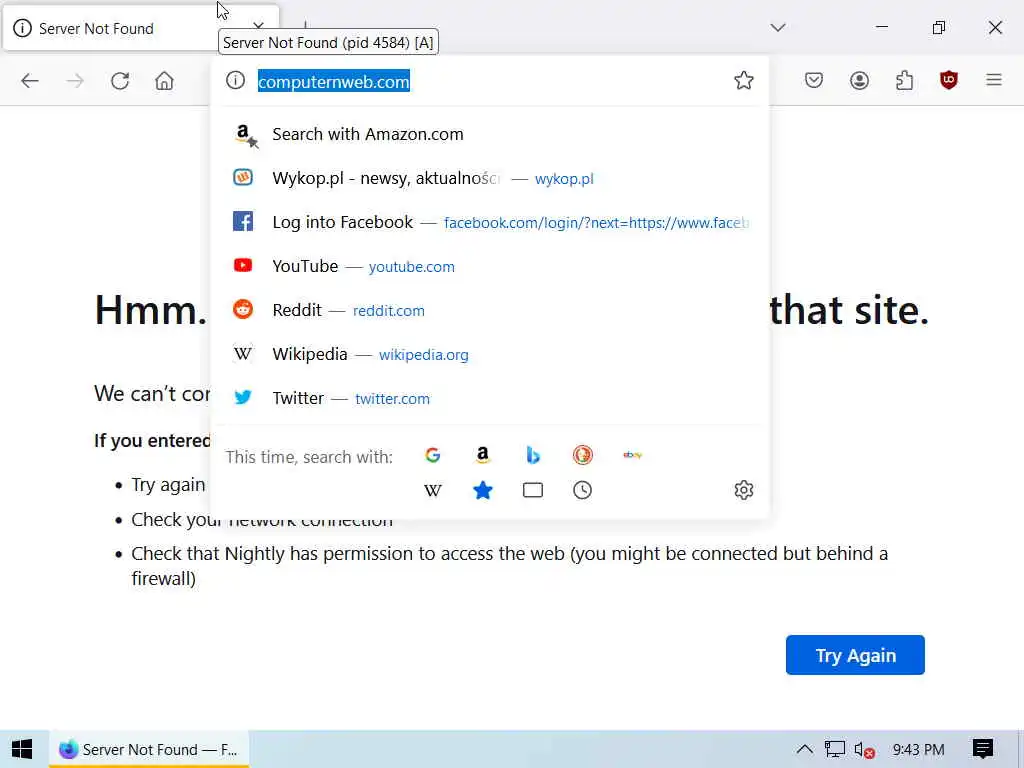
Task: Switch to the Firefox taskbar button
Action: [149, 749]
